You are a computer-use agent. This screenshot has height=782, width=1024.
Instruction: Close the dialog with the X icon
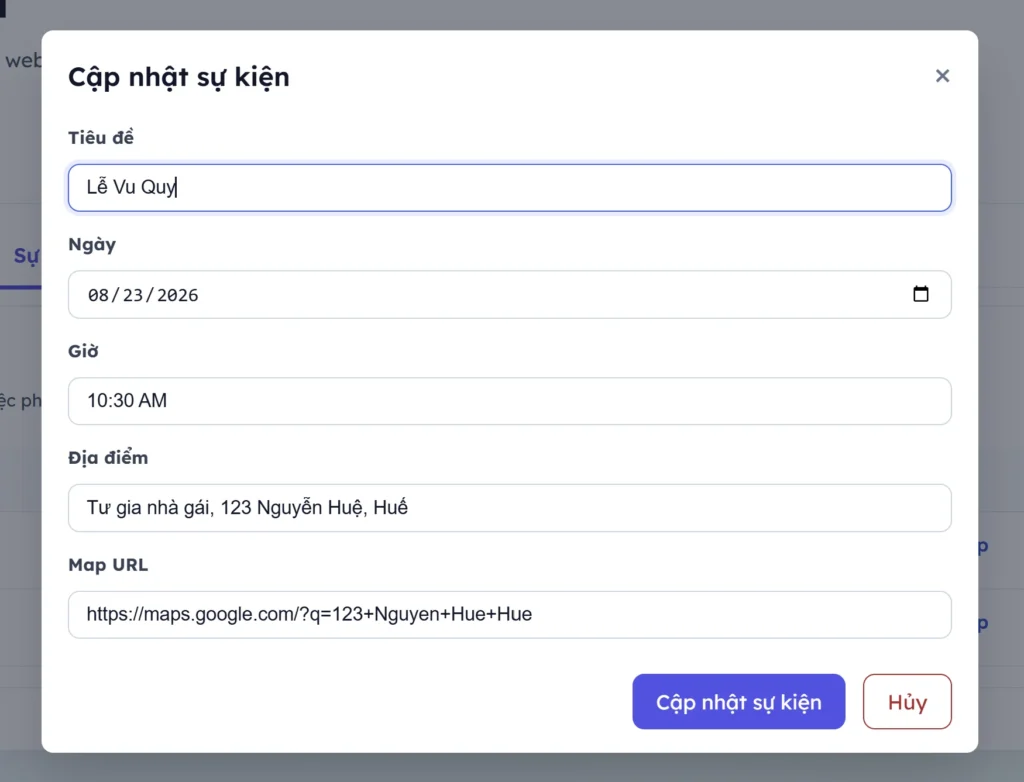coord(942,76)
